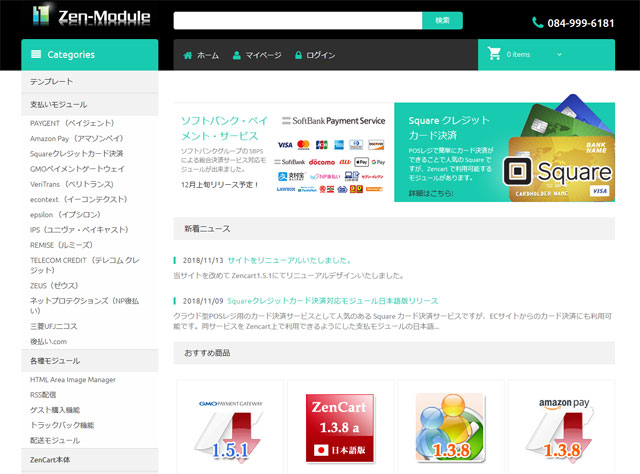640x474 pixels.
Task: Click the user icon beside マイページ
Action: pos(236,55)
